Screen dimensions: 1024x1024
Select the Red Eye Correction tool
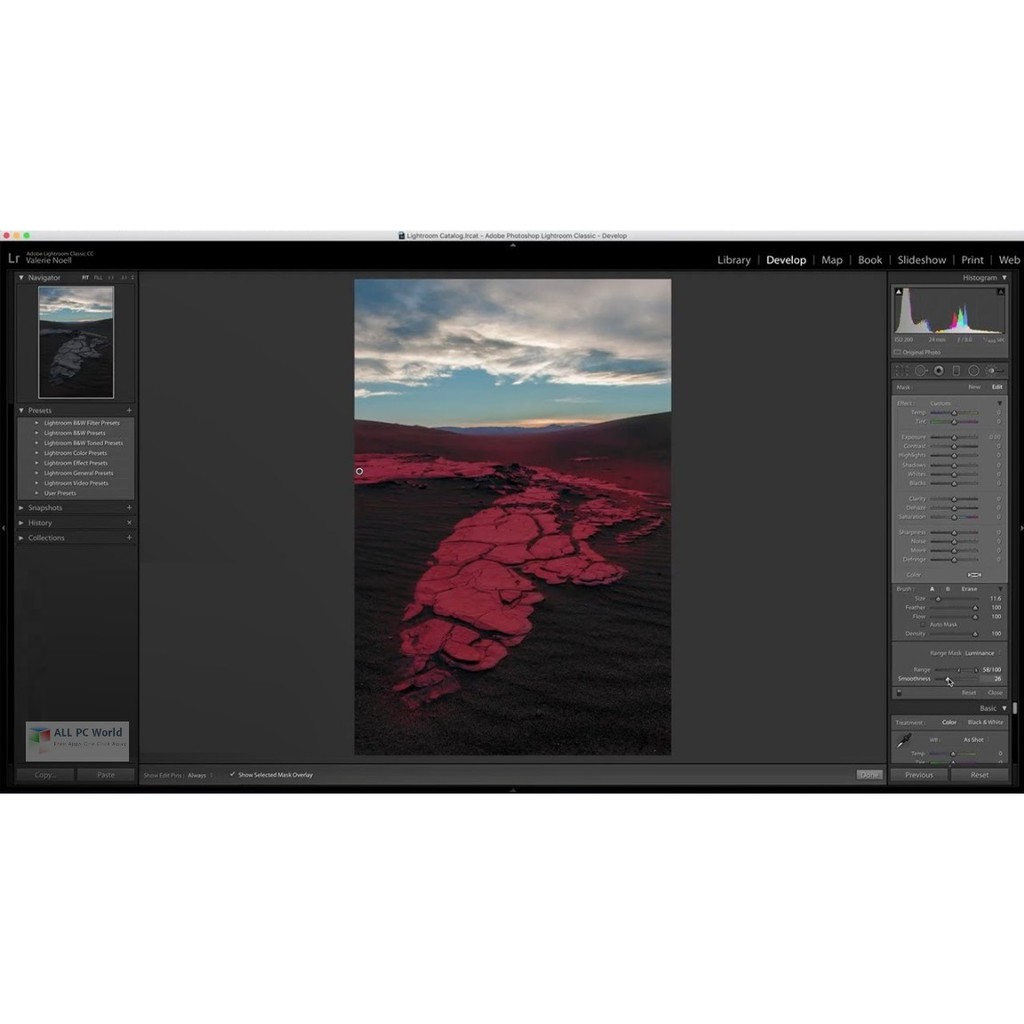click(x=938, y=370)
